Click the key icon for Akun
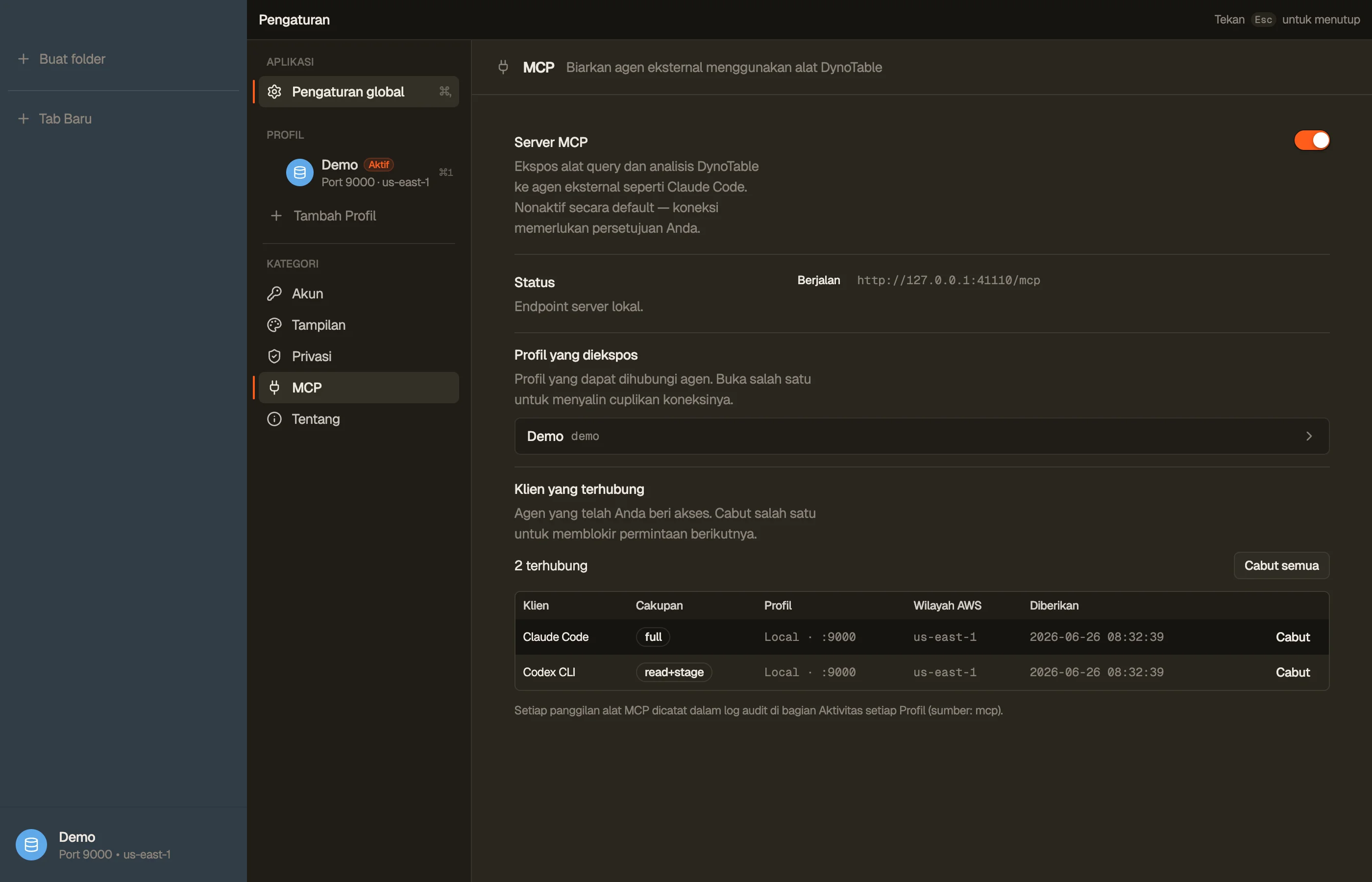The width and height of the screenshot is (1372, 882). (274, 294)
